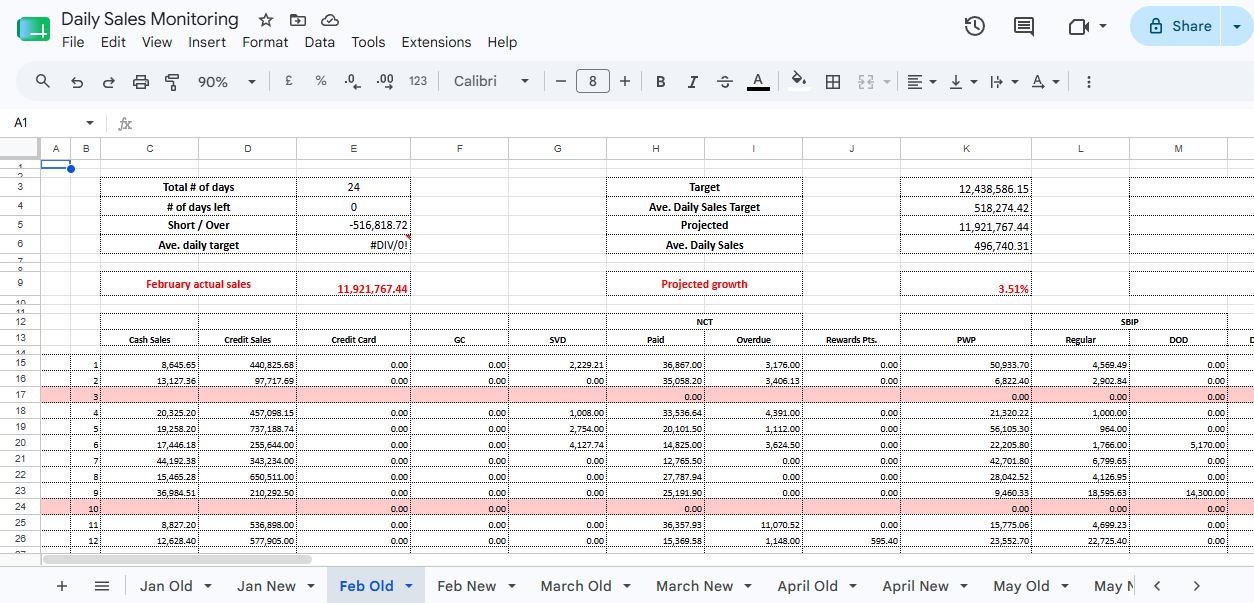
Task: Toggle Italic formatting
Action: pyautogui.click(x=692, y=82)
